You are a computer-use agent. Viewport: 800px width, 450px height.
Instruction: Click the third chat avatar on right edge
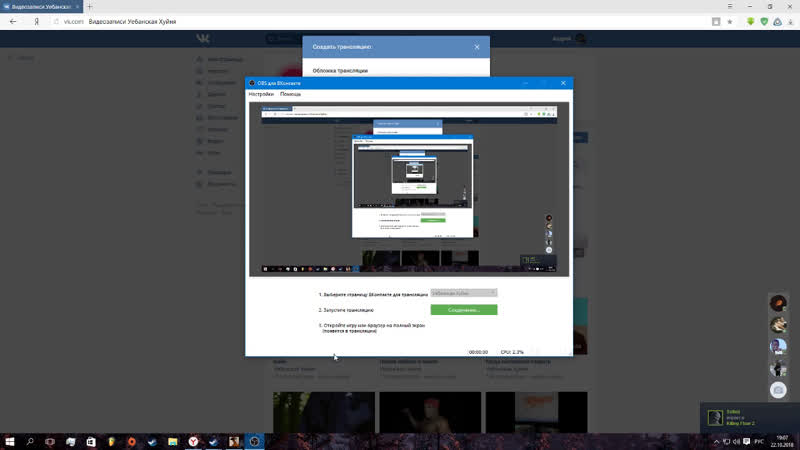pyautogui.click(x=778, y=346)
